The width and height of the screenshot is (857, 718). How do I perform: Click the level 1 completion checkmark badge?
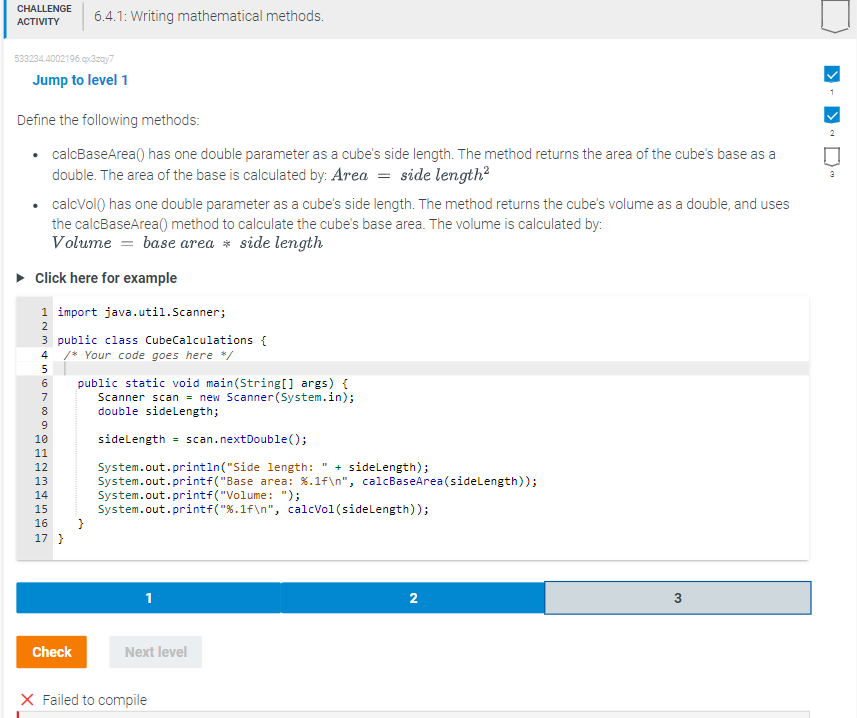[832, 74]
